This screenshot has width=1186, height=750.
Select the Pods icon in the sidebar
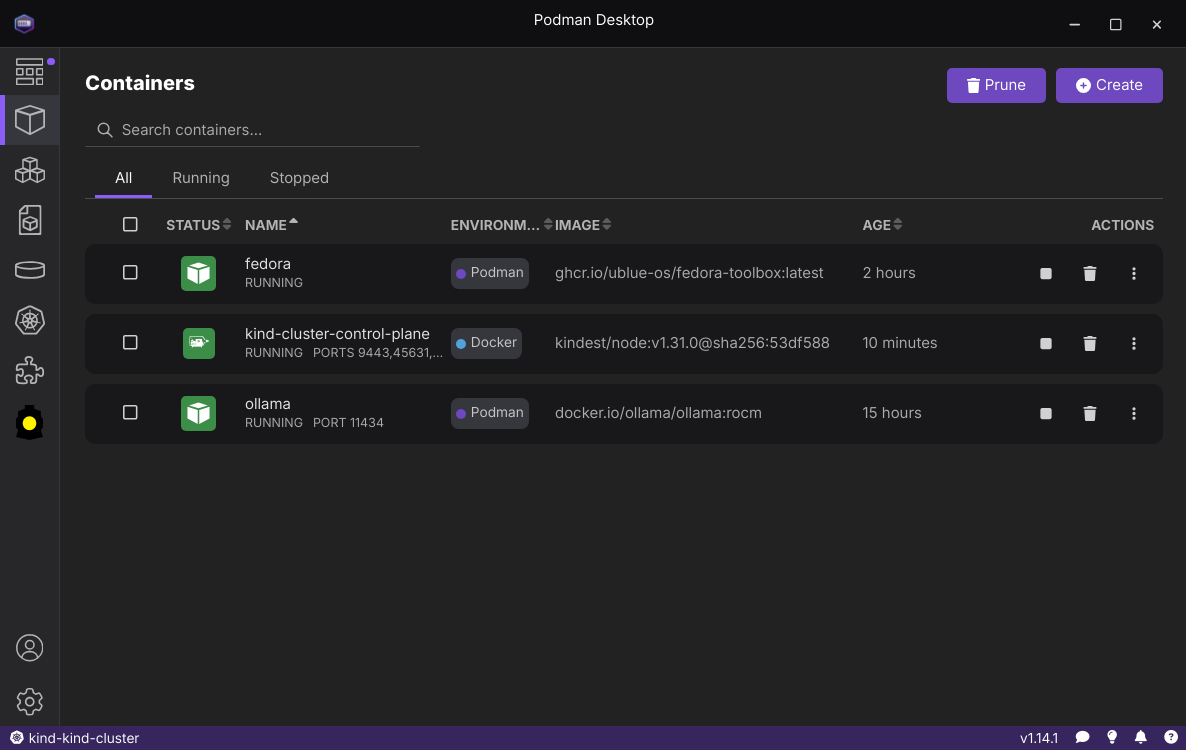30,170
